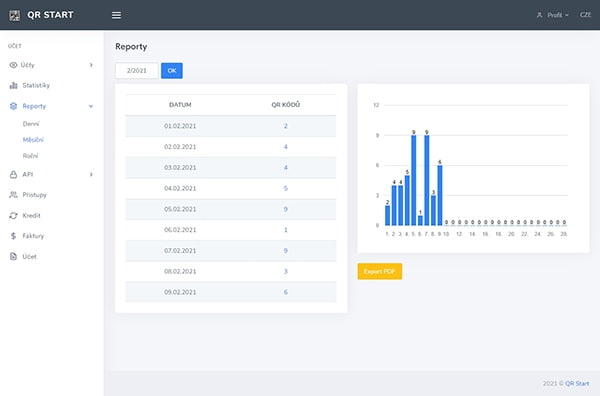Click the Účet document icon
The width and height of the screenshot is (600, 396).
pyautogui.click(x=13, y=256)
